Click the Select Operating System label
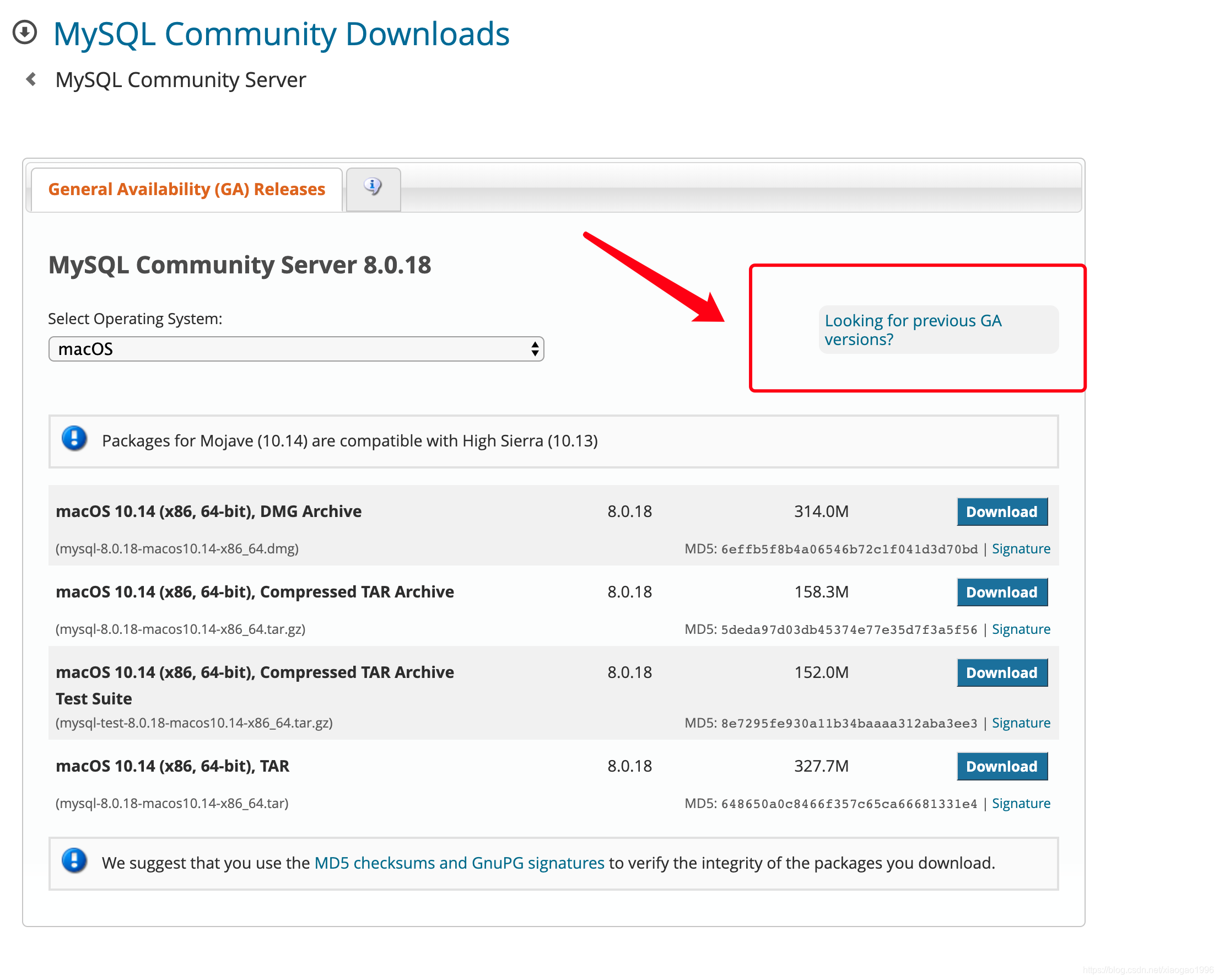1219x980 pixels. [x=135, y=319]
